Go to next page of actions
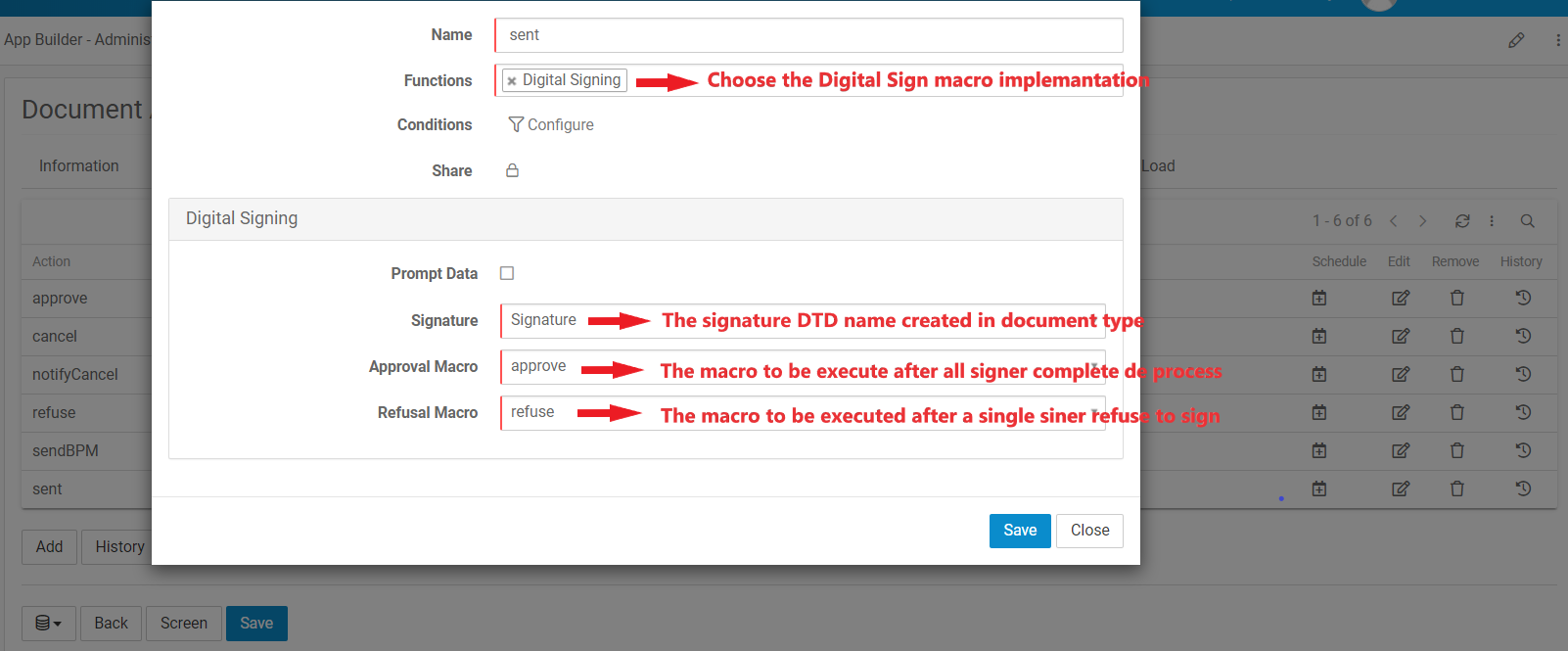The height and width of the screenshot is (651, 1568). pos(1423,221)
